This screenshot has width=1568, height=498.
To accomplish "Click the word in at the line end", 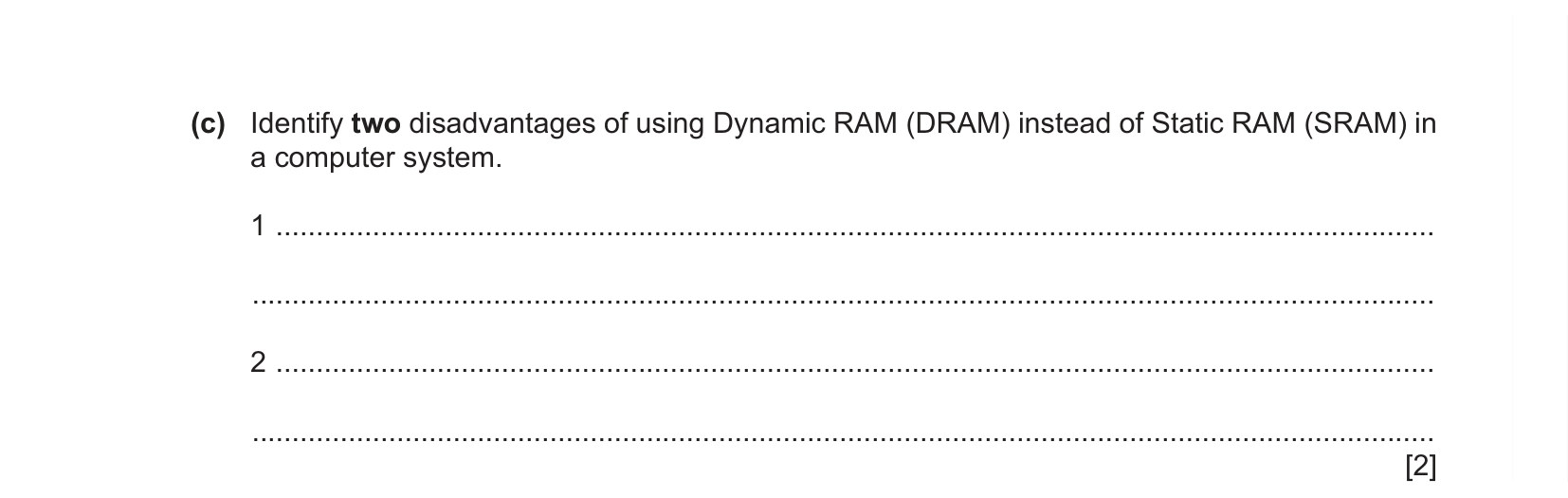I will [x=1426, y=124].
